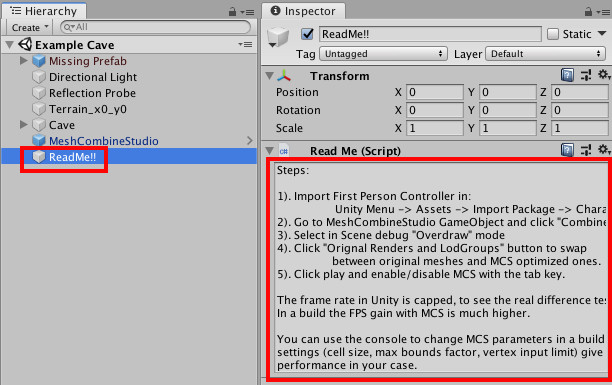Open Read Me script help reference icon
The width and height of the screenshot is (612, 385).
click(567, 150)
